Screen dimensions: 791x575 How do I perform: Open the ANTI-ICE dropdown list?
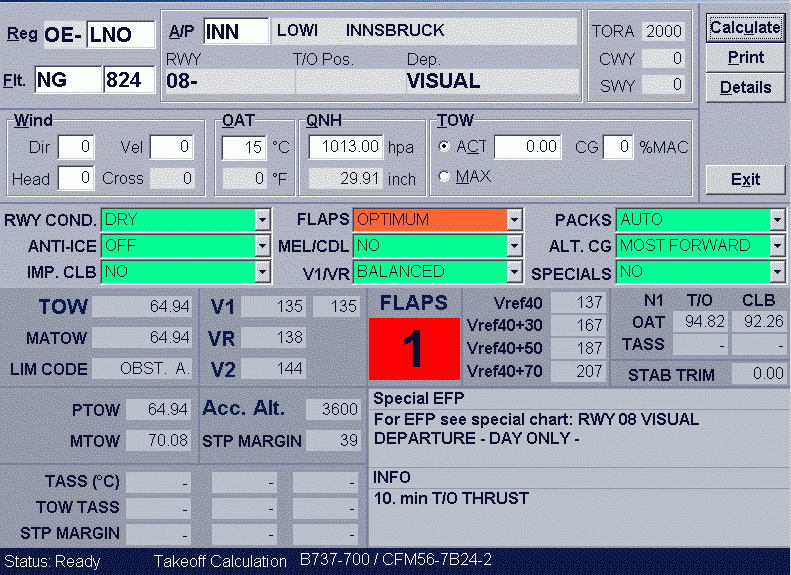click(x=263, y=246)
